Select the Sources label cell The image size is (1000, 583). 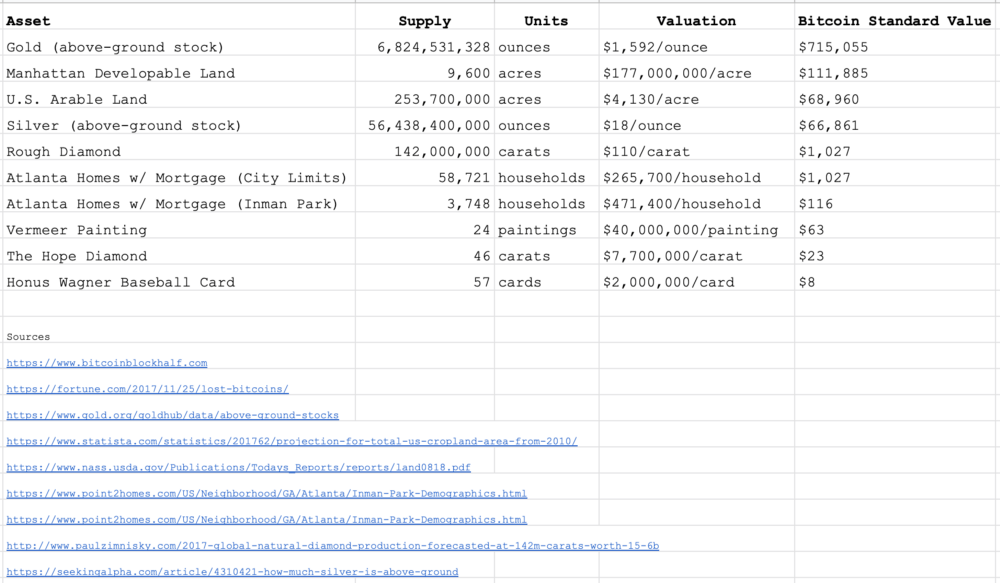point(179,337)
